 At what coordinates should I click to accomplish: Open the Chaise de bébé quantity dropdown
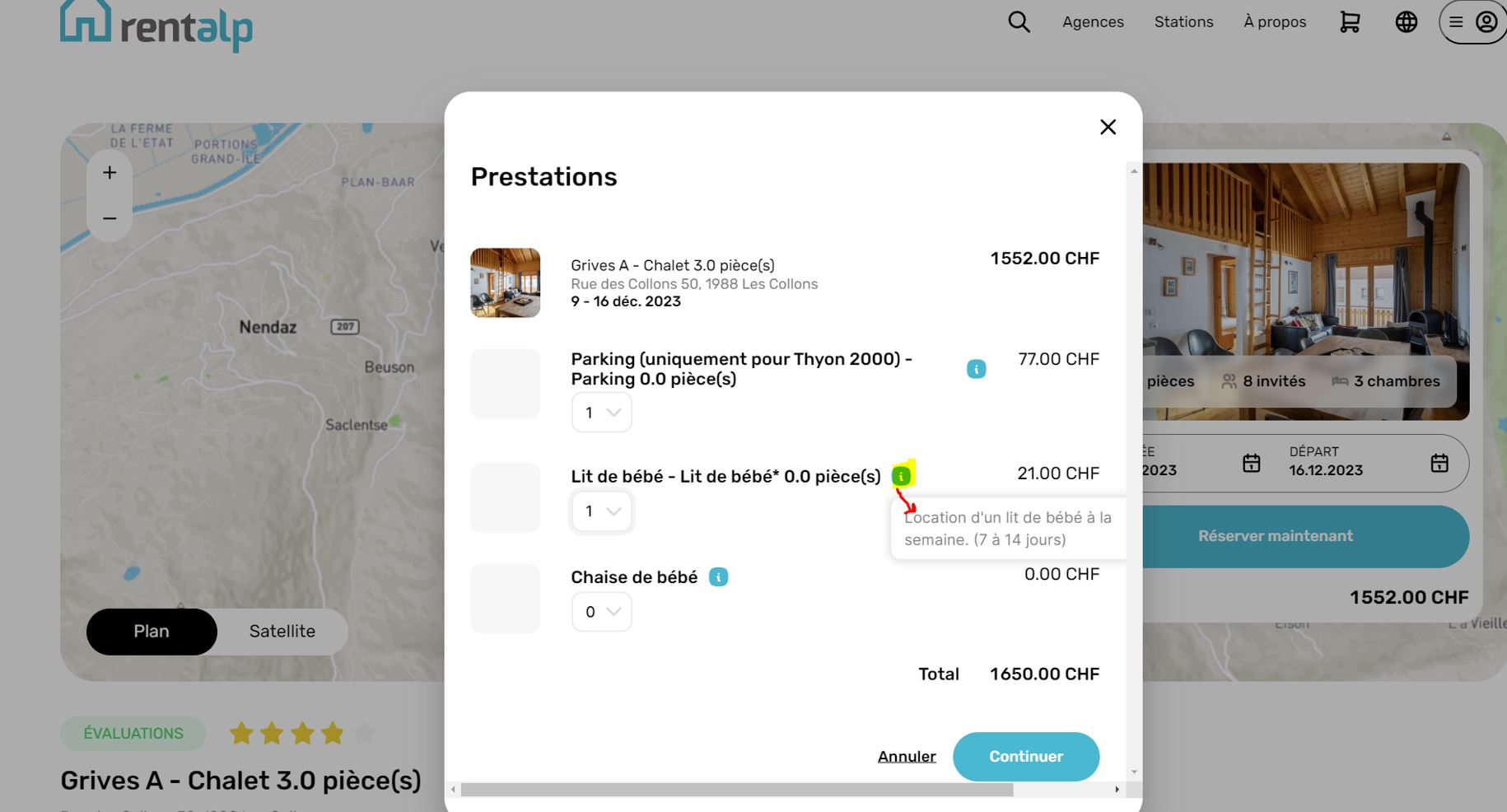coord(601,612)
